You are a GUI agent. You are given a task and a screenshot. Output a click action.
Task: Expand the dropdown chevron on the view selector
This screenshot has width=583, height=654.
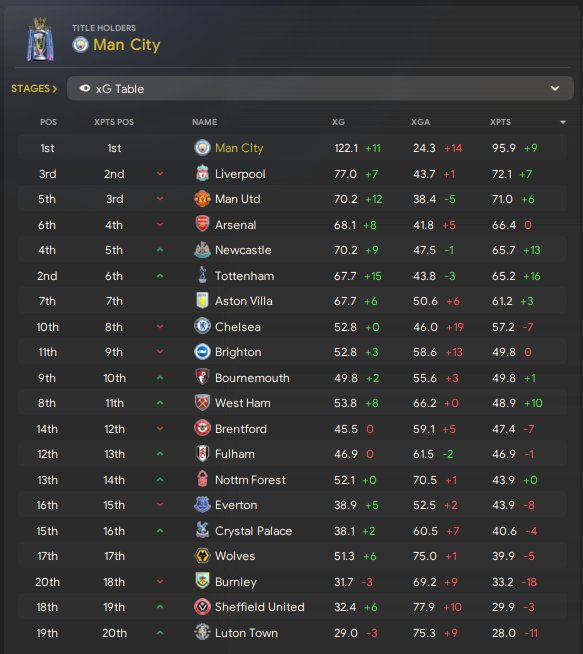tap(555, 88)
